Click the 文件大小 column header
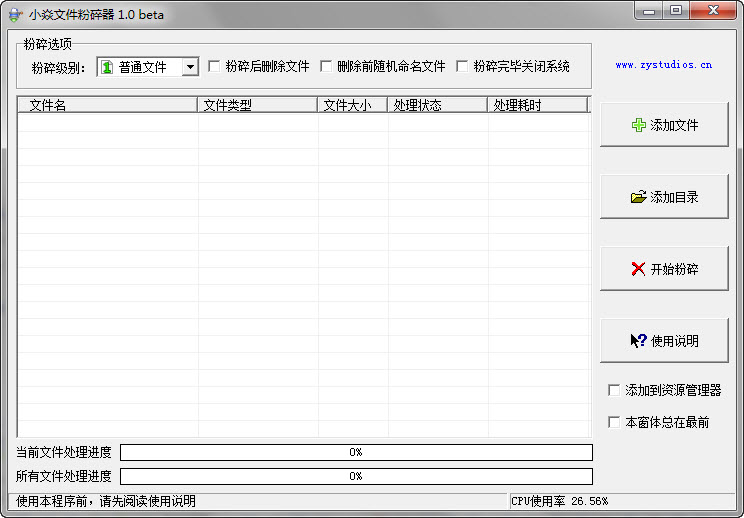Screen dimensions: 744x518 pos(353,105)
